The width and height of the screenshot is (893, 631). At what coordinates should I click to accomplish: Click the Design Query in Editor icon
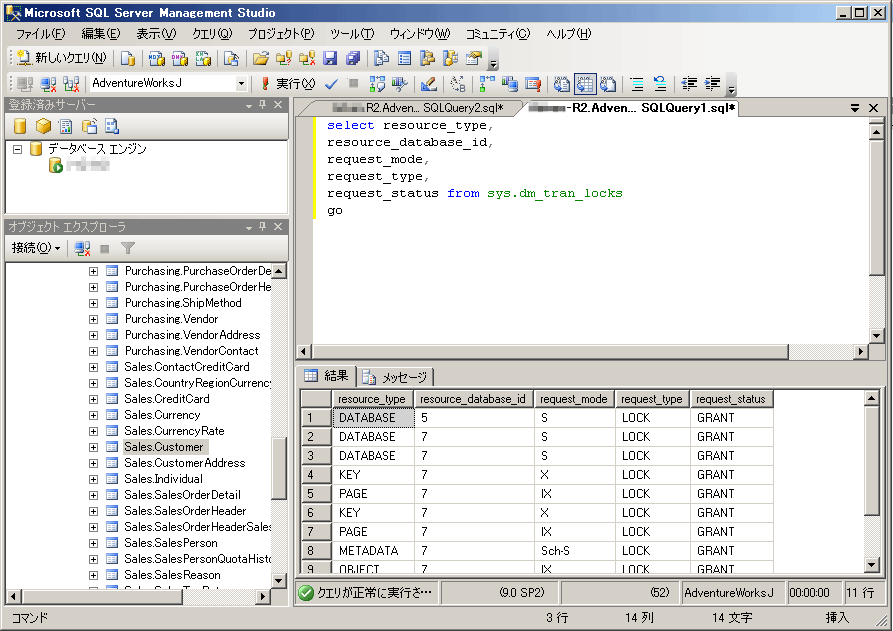[428, 84]
